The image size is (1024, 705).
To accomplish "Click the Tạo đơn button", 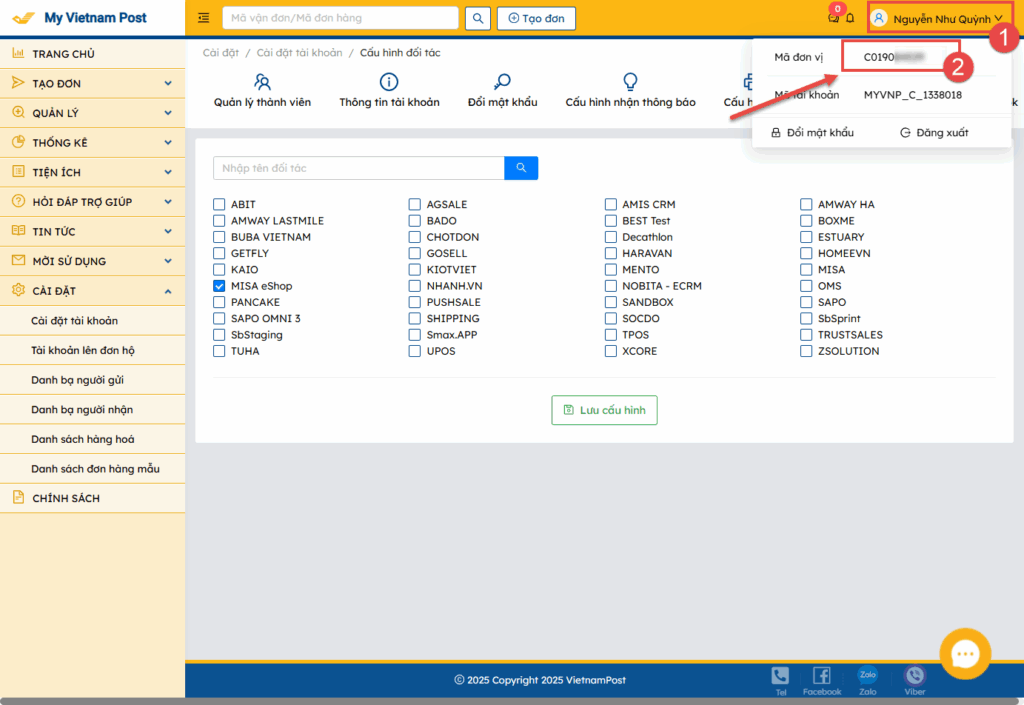I will coord(536,18).
